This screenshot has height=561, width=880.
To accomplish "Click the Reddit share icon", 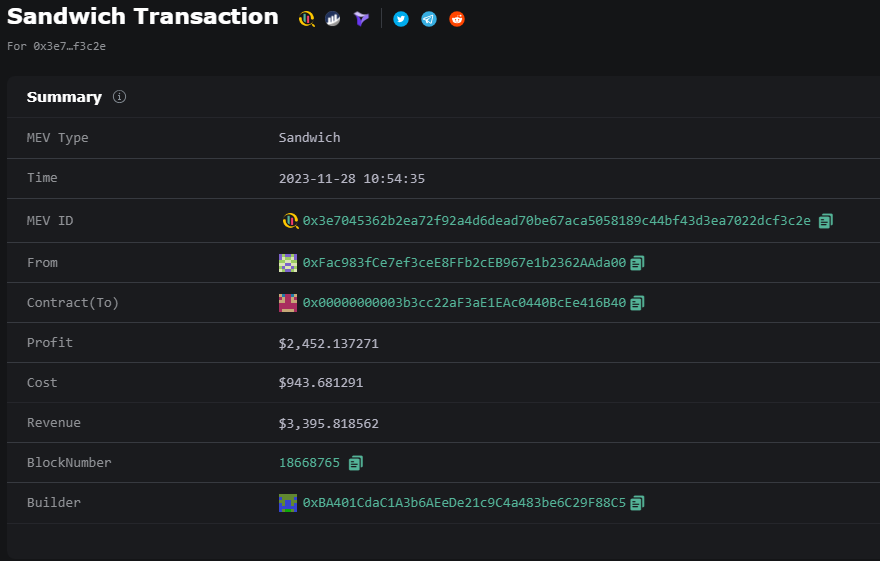I will coord(457,19).
